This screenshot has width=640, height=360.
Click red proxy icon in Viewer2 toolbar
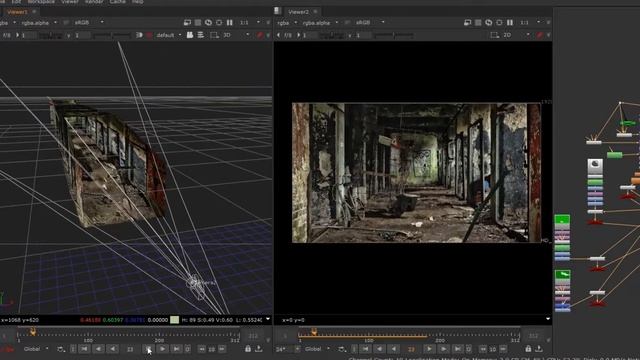coord(540,36)
